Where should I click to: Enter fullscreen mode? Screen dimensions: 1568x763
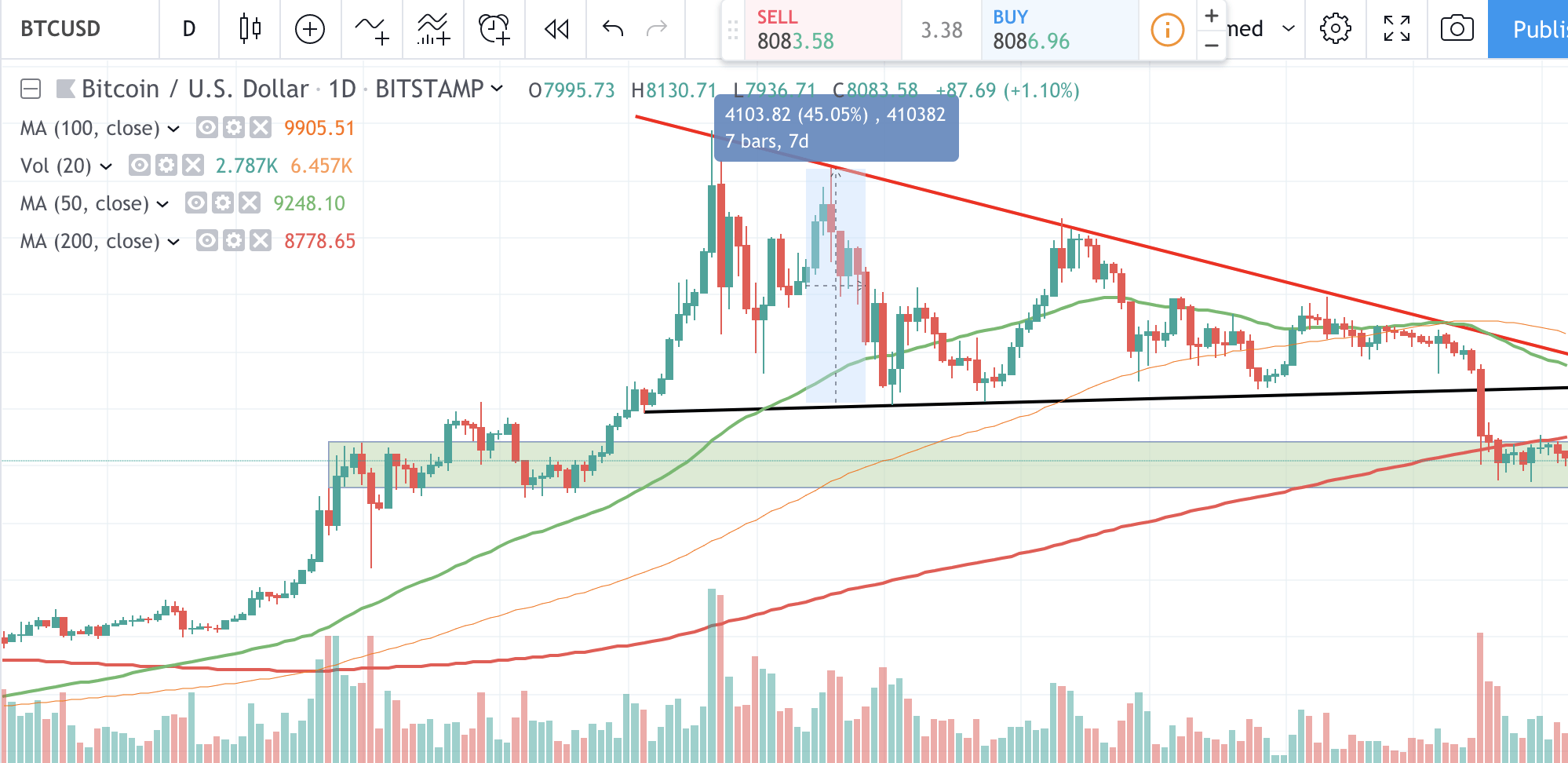[1397, 29]
